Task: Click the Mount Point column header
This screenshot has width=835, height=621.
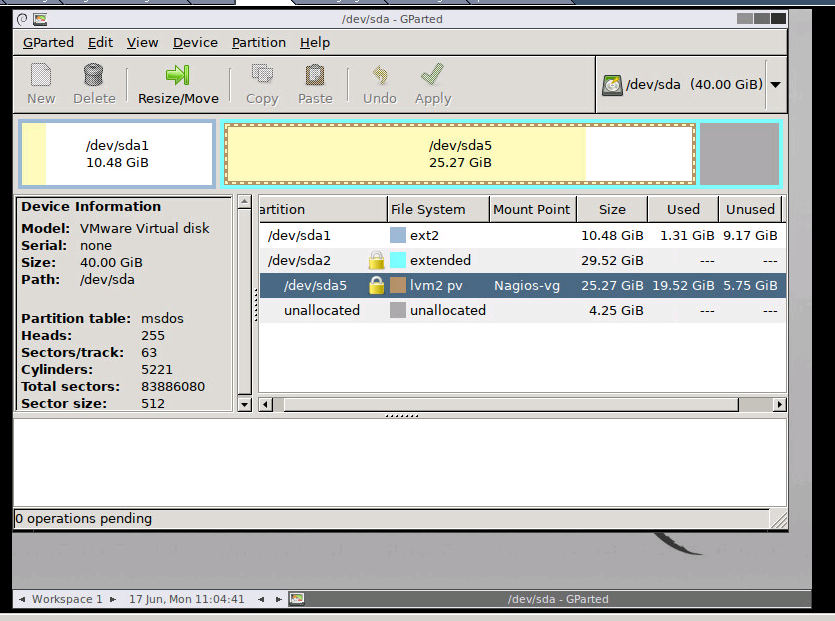Action: point(531,209)
